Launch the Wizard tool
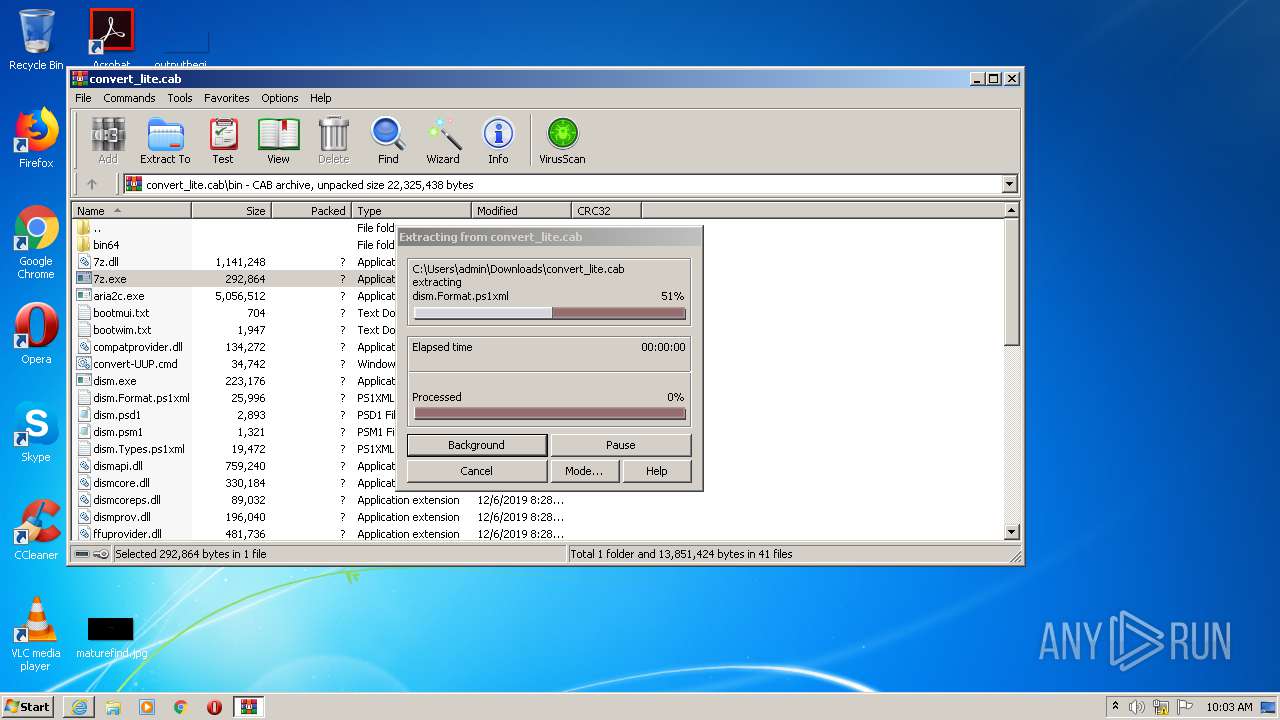The height and width of the screenshot is (720, 1280). point(443,141)
